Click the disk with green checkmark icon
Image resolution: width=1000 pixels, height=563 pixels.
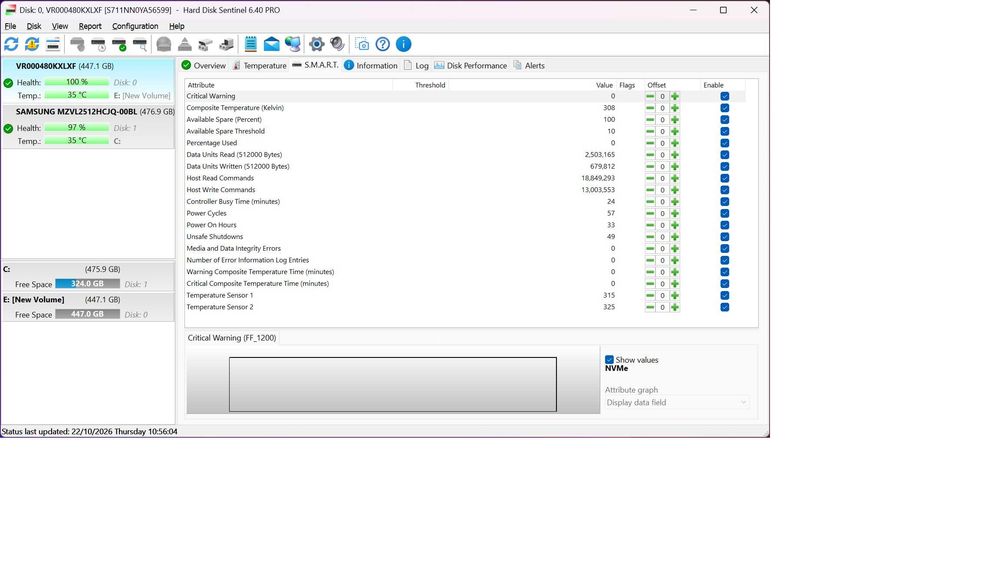119,44
